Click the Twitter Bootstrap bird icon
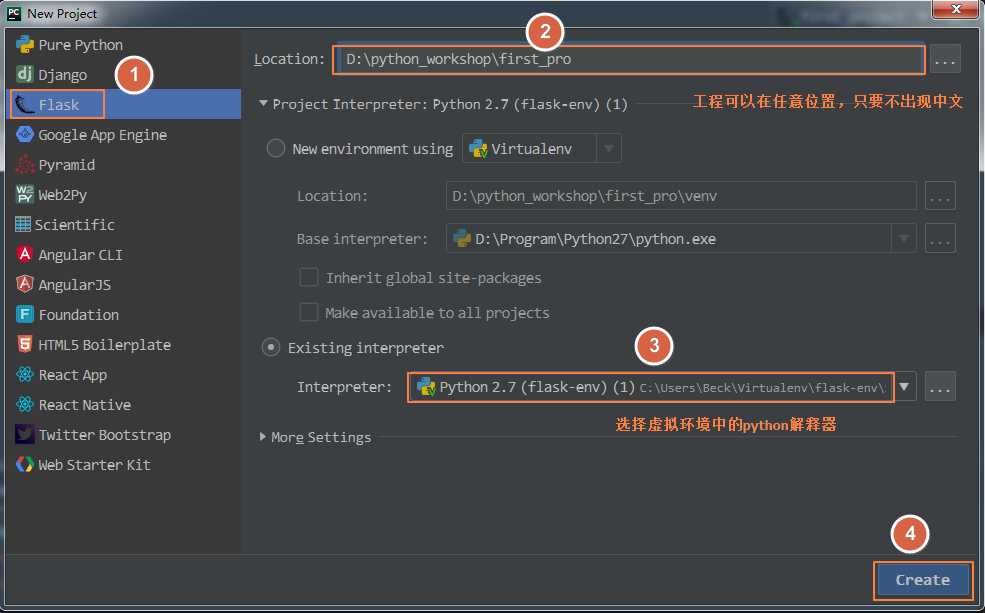 [x=24, y=434]
